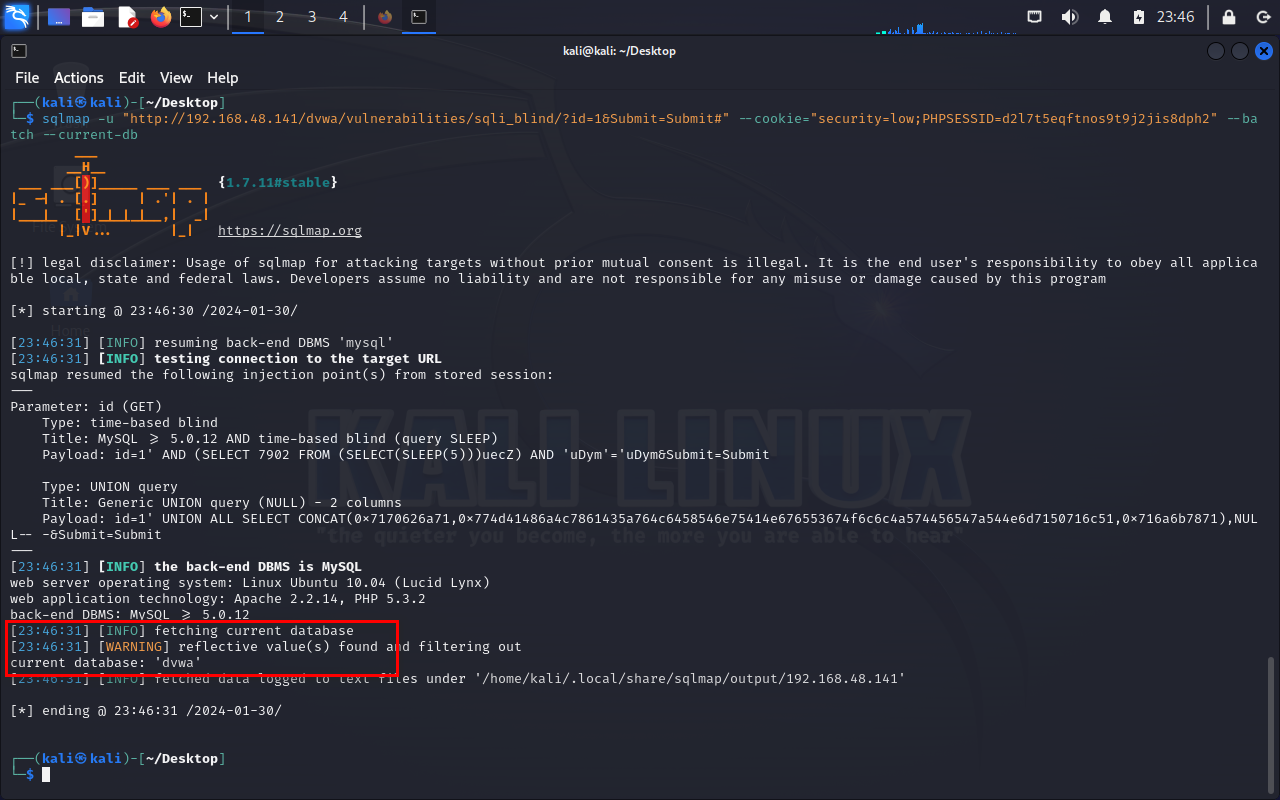Launch Firefox from the panel launcher
The width and height of the screenshot is (1280, 800).
(x=161, y=17)
